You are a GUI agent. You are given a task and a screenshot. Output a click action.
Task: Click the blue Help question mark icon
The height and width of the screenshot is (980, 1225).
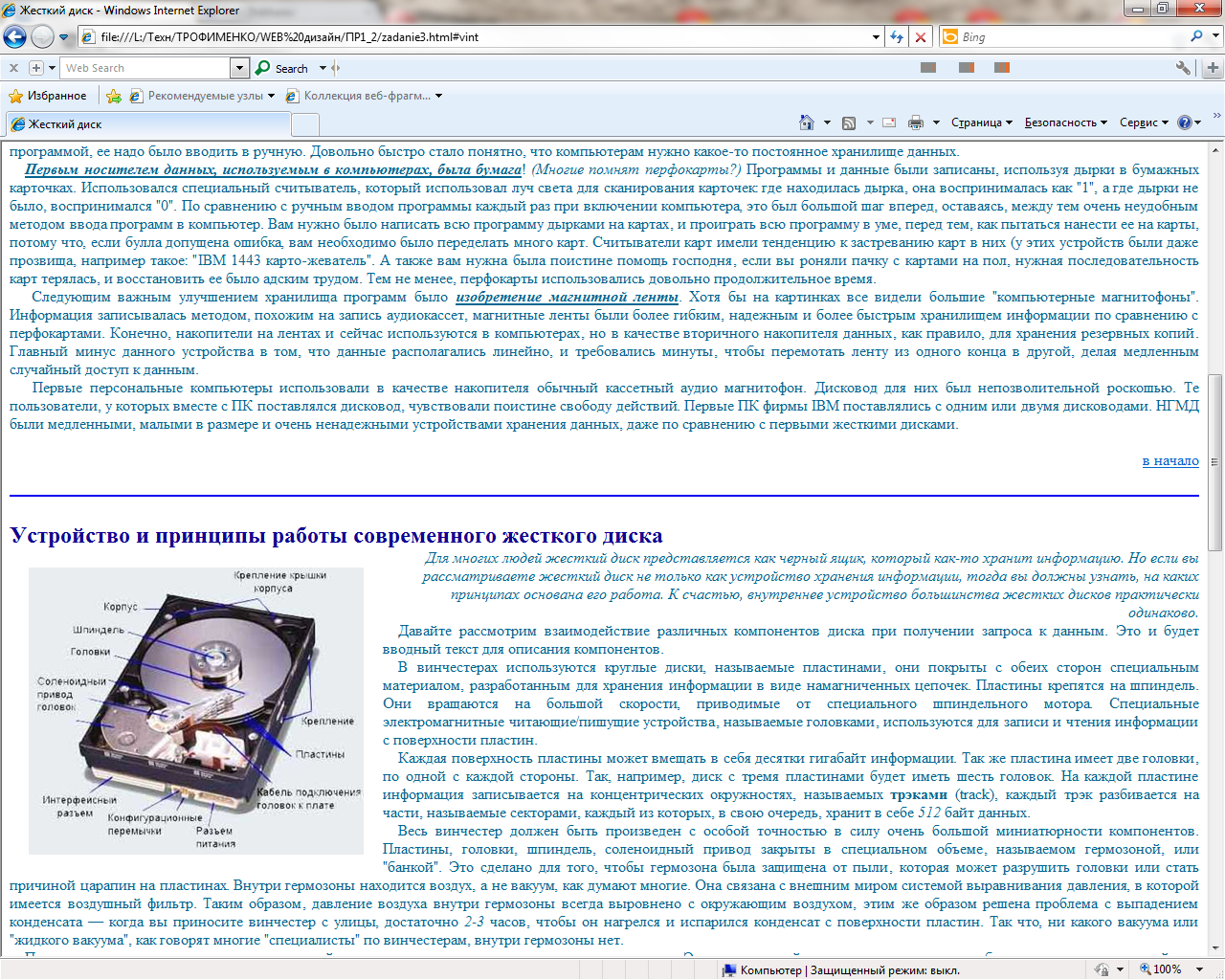[1185, 122]
